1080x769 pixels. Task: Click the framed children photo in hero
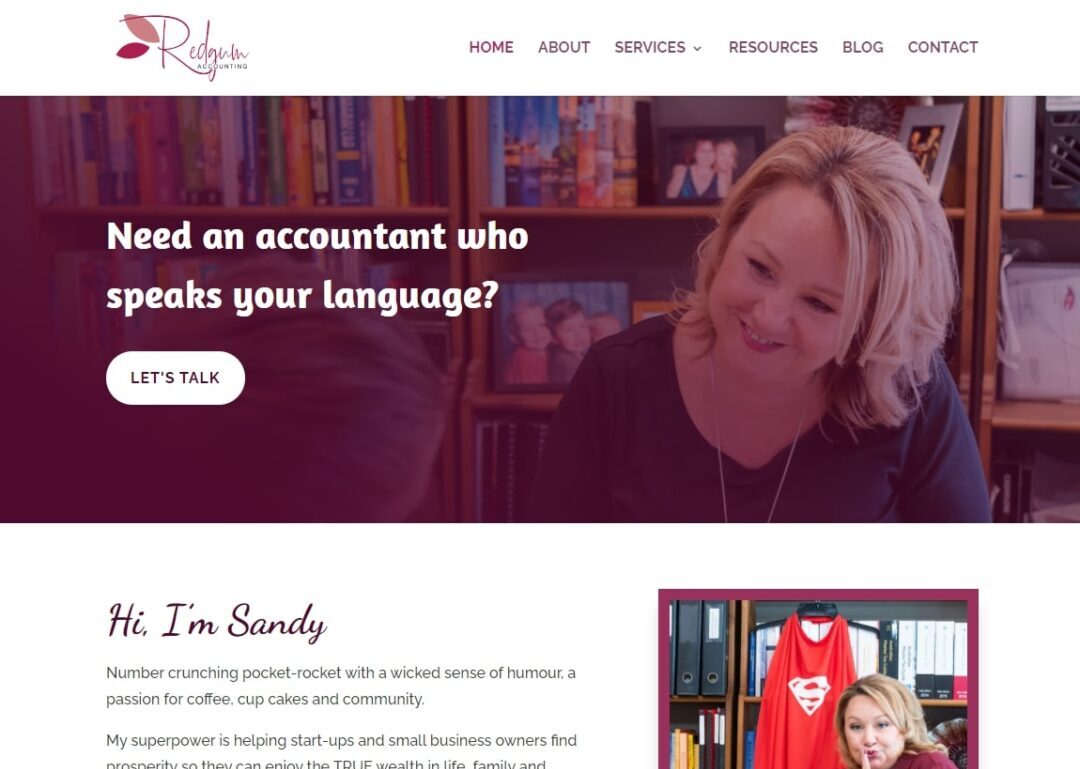coord(561,333)
